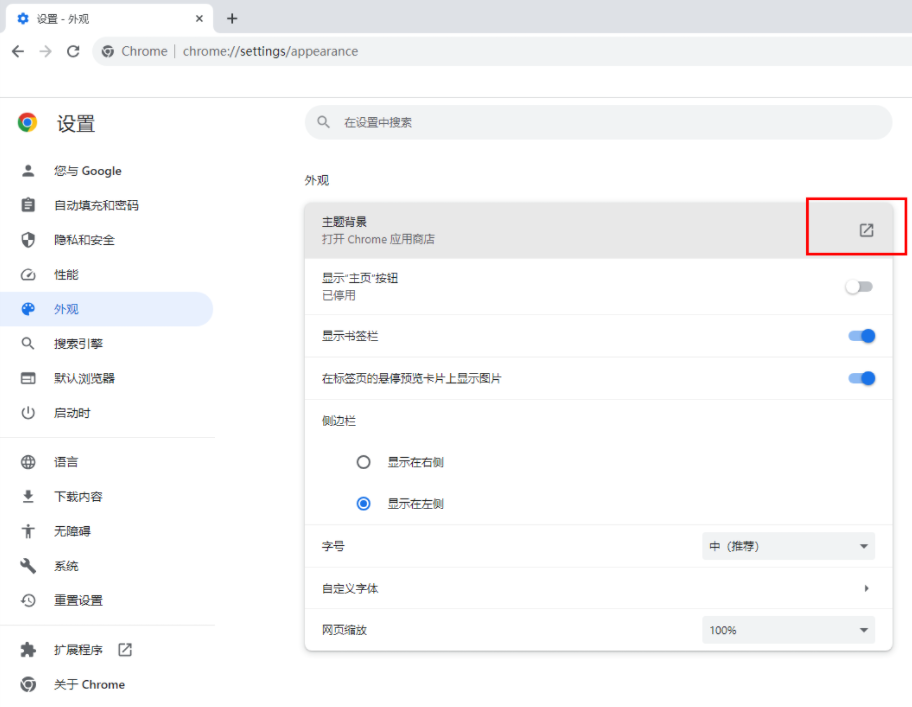
Task: Click the globe icon for 语言
Action: (x=28, y=462)
